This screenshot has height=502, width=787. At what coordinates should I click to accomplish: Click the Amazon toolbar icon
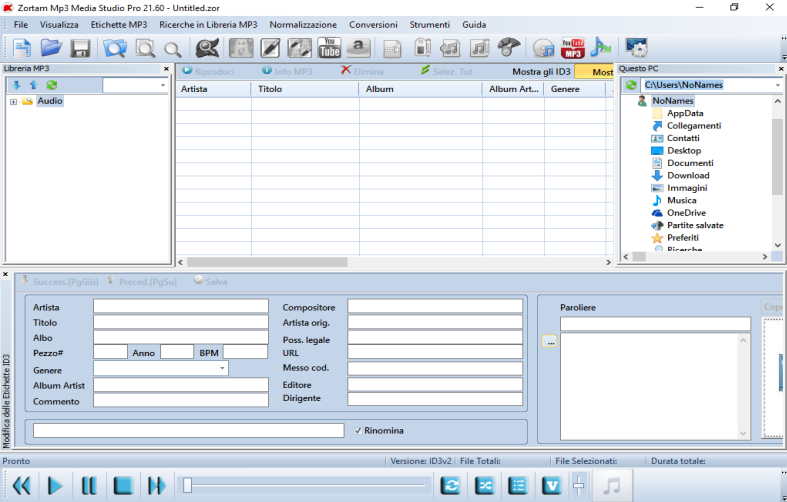(x=358, y=48)
